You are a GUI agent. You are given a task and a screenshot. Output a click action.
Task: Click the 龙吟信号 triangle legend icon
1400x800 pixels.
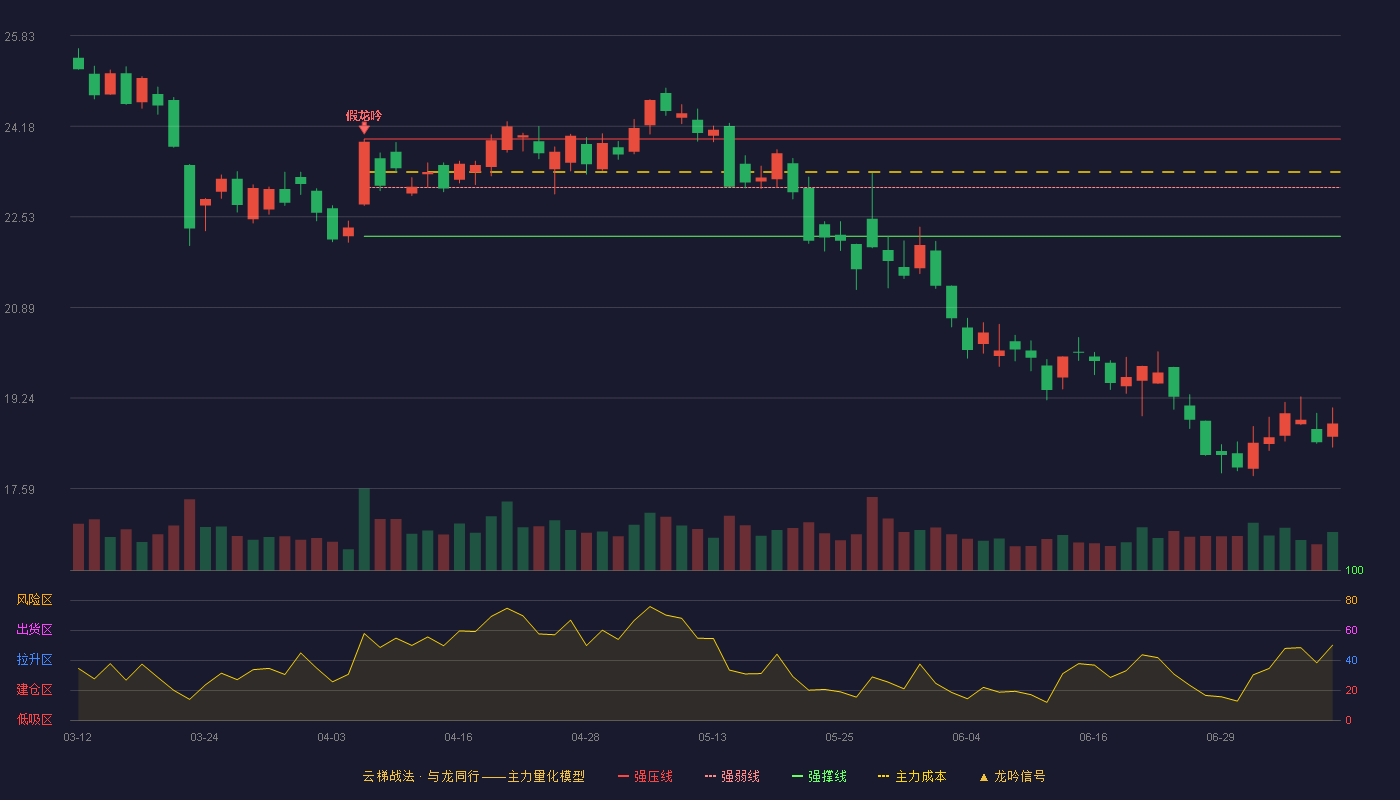[983, 777]
